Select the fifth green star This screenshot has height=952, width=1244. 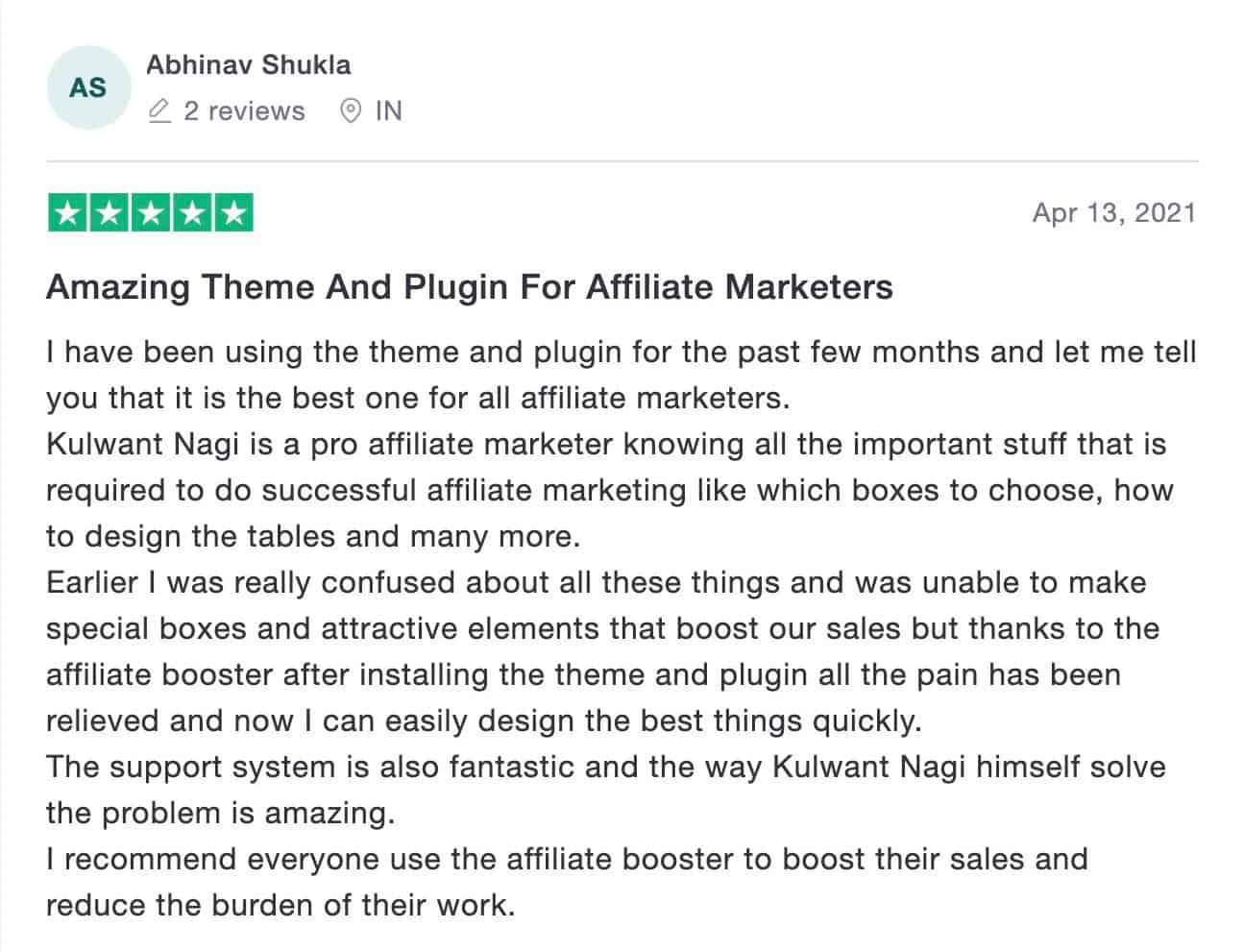(232, 213)
